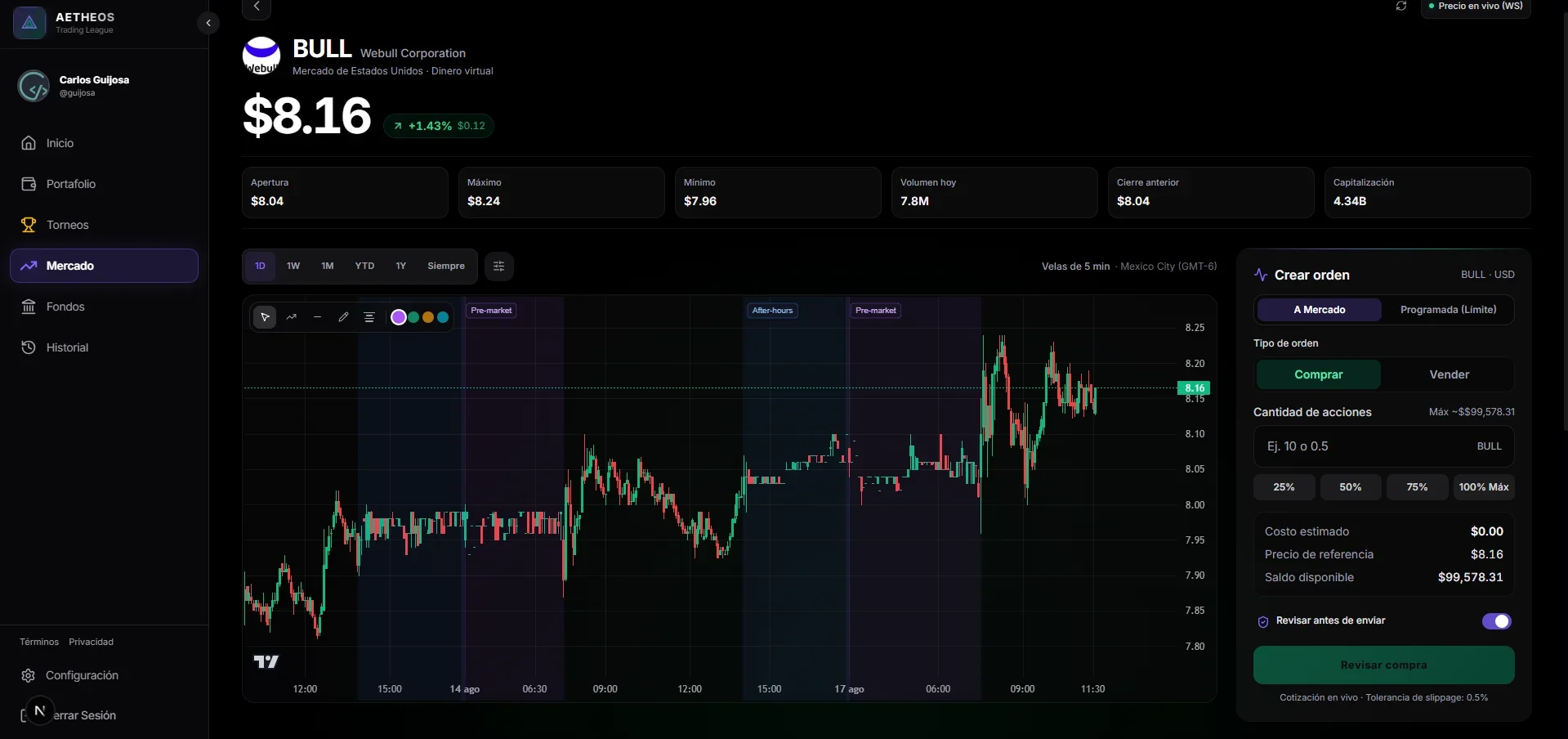Select the 1D chart range

pyautogui.click(x=260, y=266)
